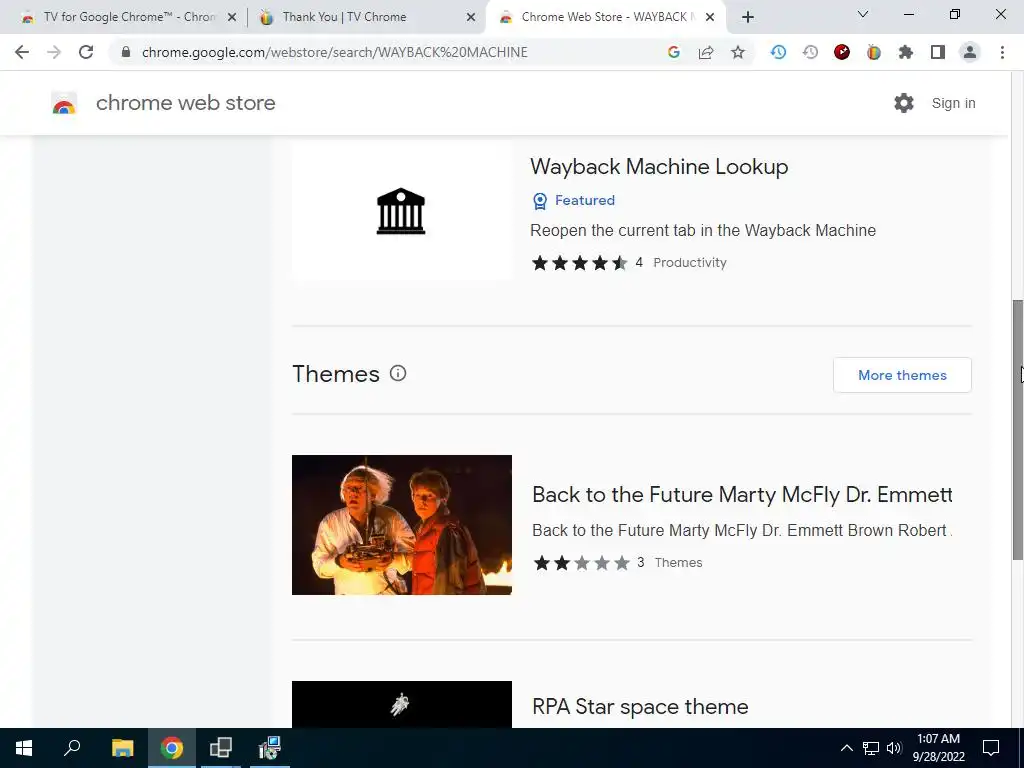Close the Thank You TV Chrome tab
Viewport: 1024px width, 768px height.
471,18
